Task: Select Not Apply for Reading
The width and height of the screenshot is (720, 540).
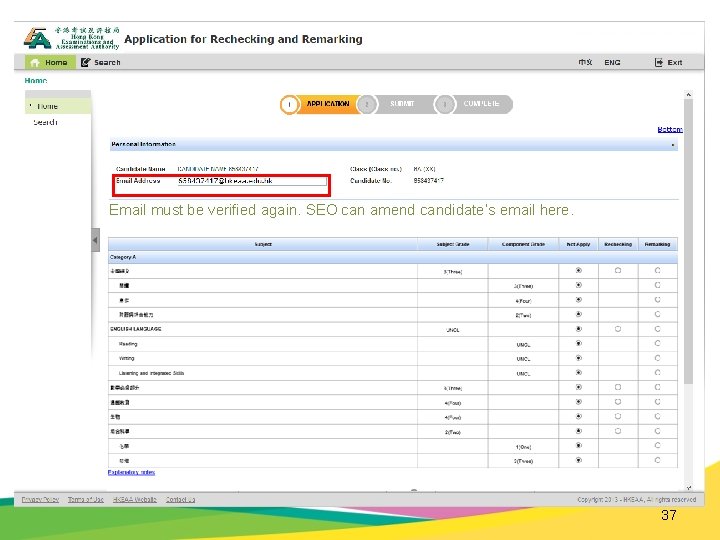Action: coord(579,343)
